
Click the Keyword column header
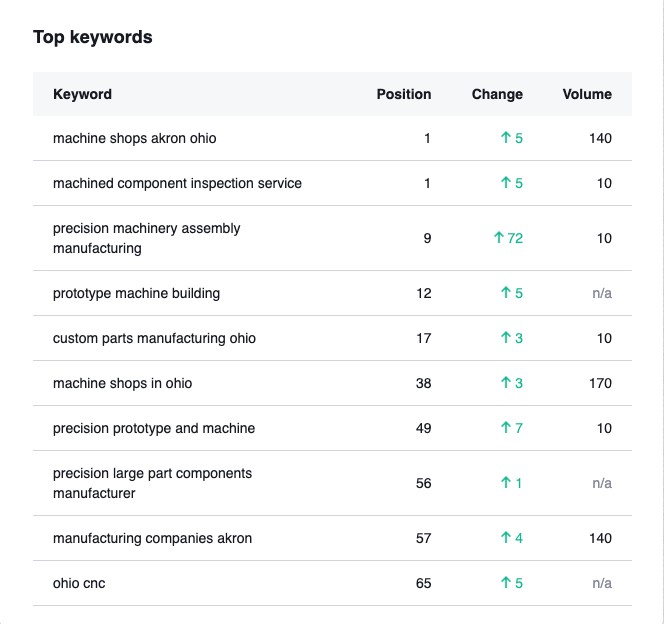click(82, 94)
